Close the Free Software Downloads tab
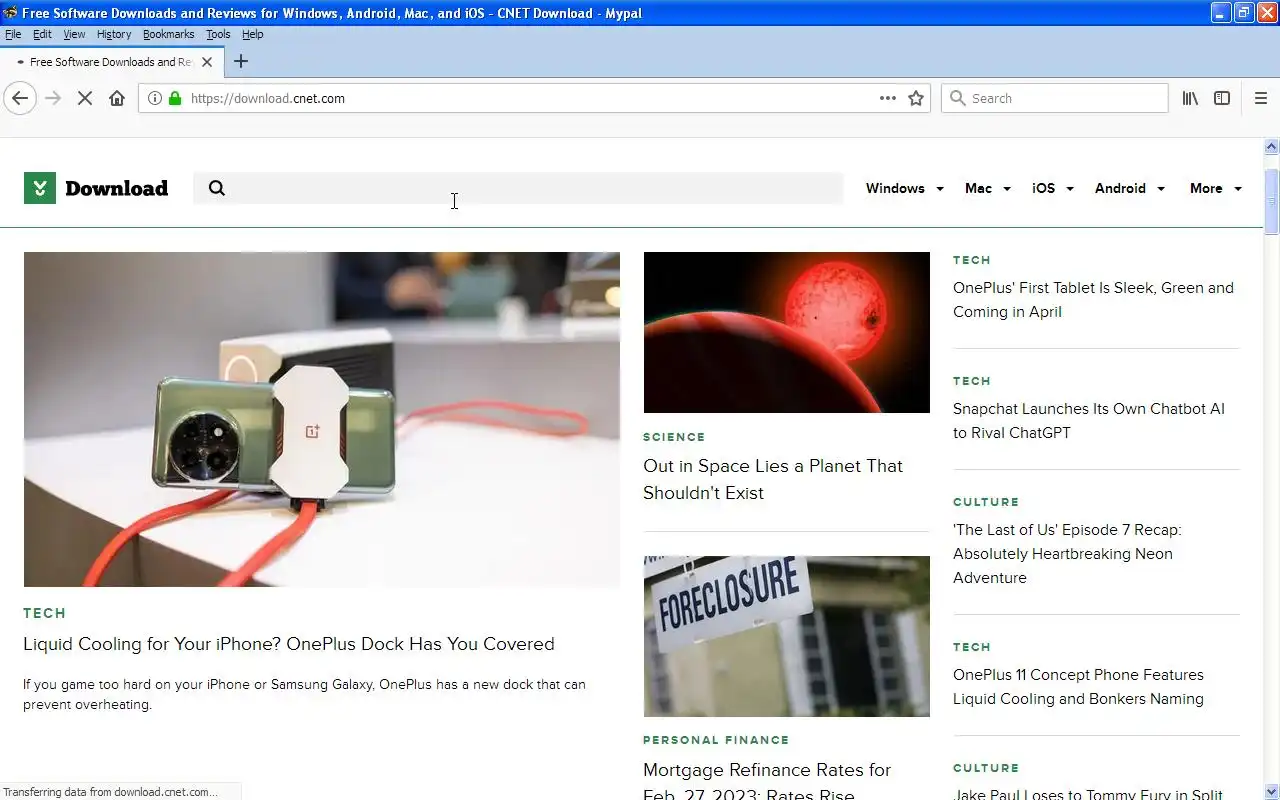 [207, 62]
